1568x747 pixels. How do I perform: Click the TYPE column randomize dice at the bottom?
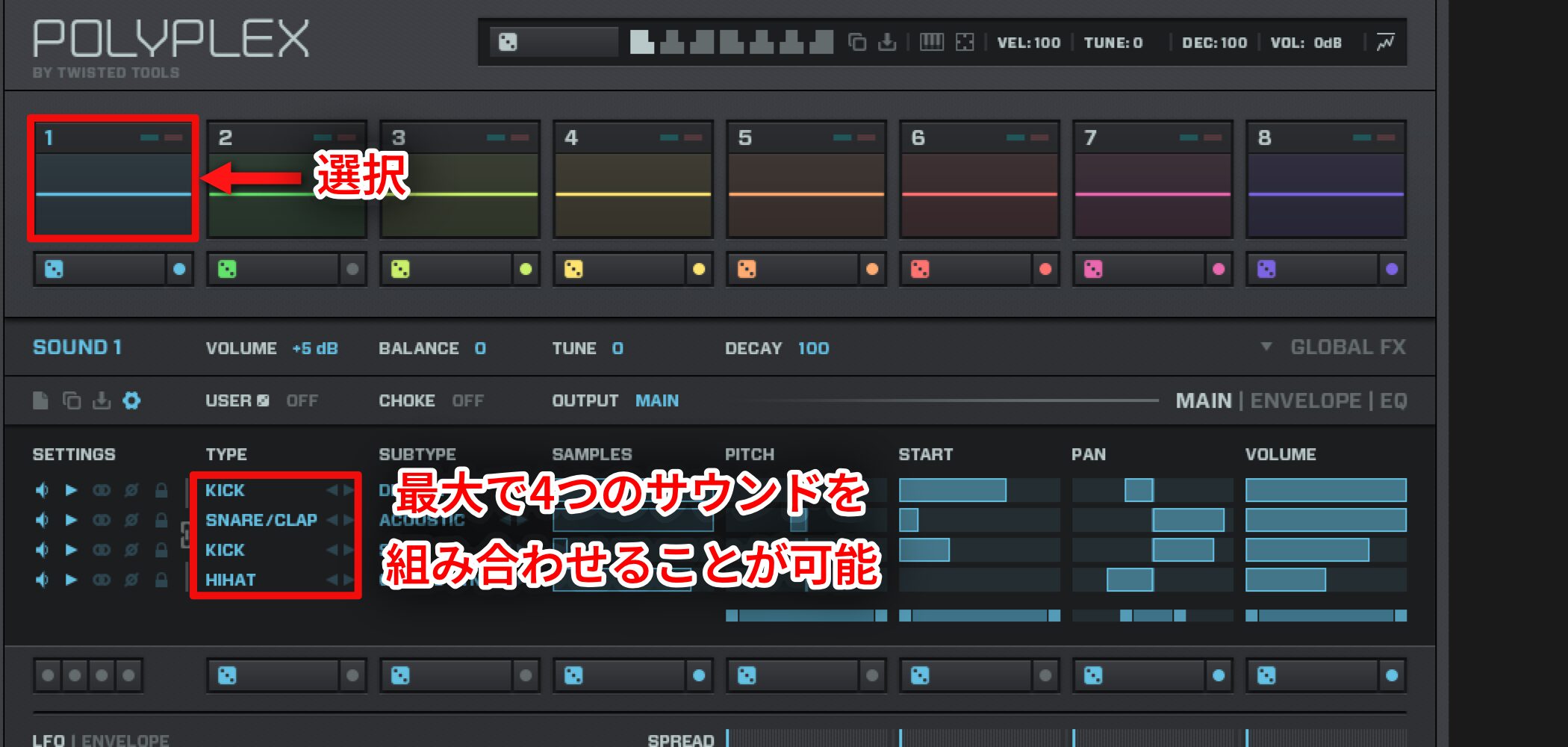(227, 676)
